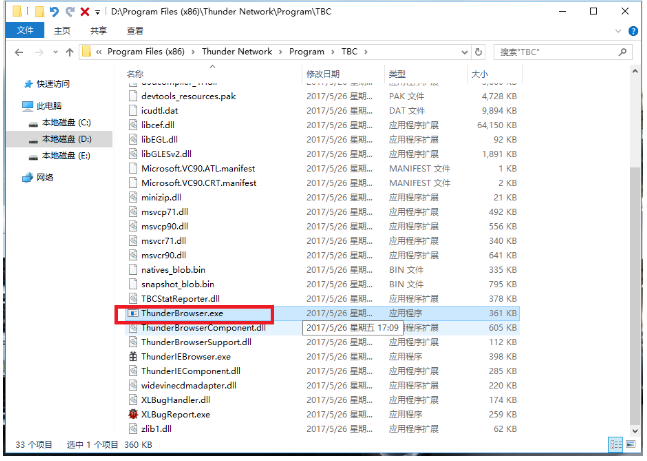Select 网络 in navigation pane

point(45,177)
